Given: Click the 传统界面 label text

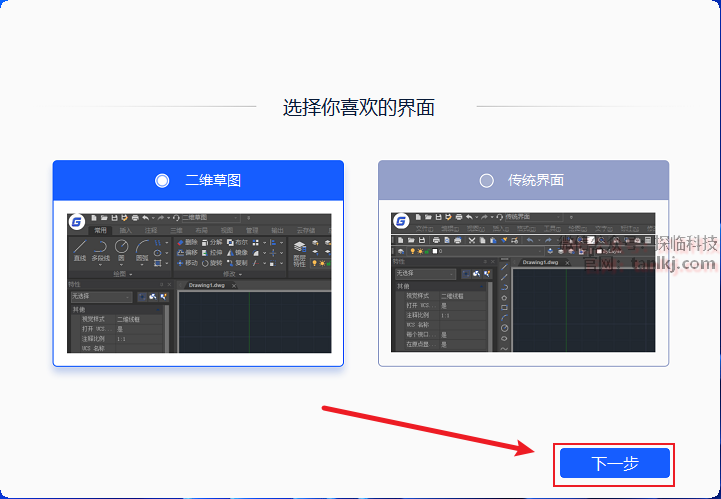Looking at the screenshot, I should click(x=536, y=180).
